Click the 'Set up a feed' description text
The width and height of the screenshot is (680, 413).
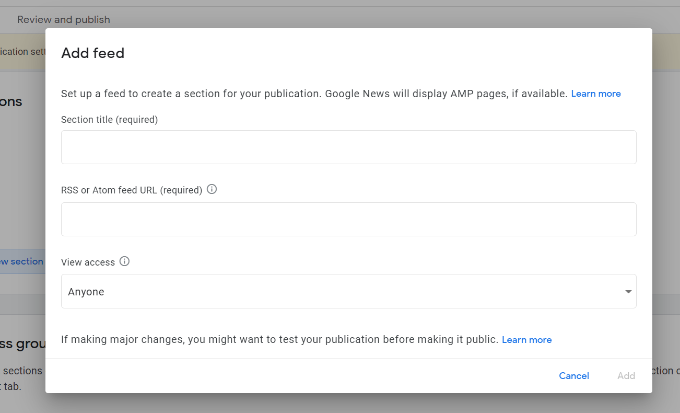[314, 94]
